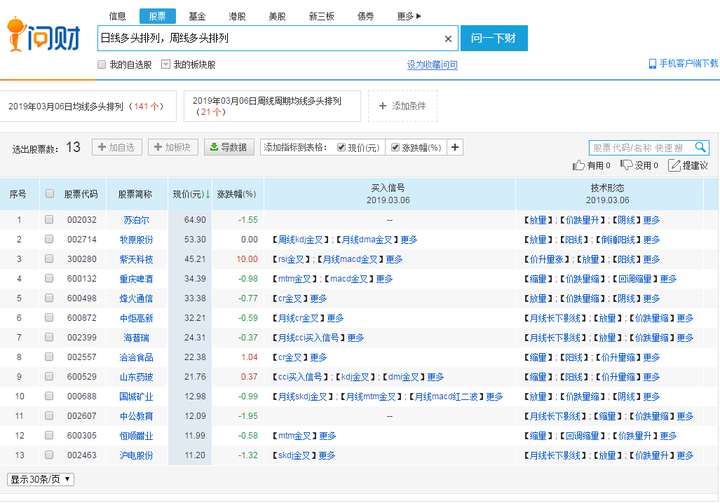This screenshot has height=503, width=720.
Task: Tick the checkbox for 苏泊尔 row
Action: [x=49, y=219]
